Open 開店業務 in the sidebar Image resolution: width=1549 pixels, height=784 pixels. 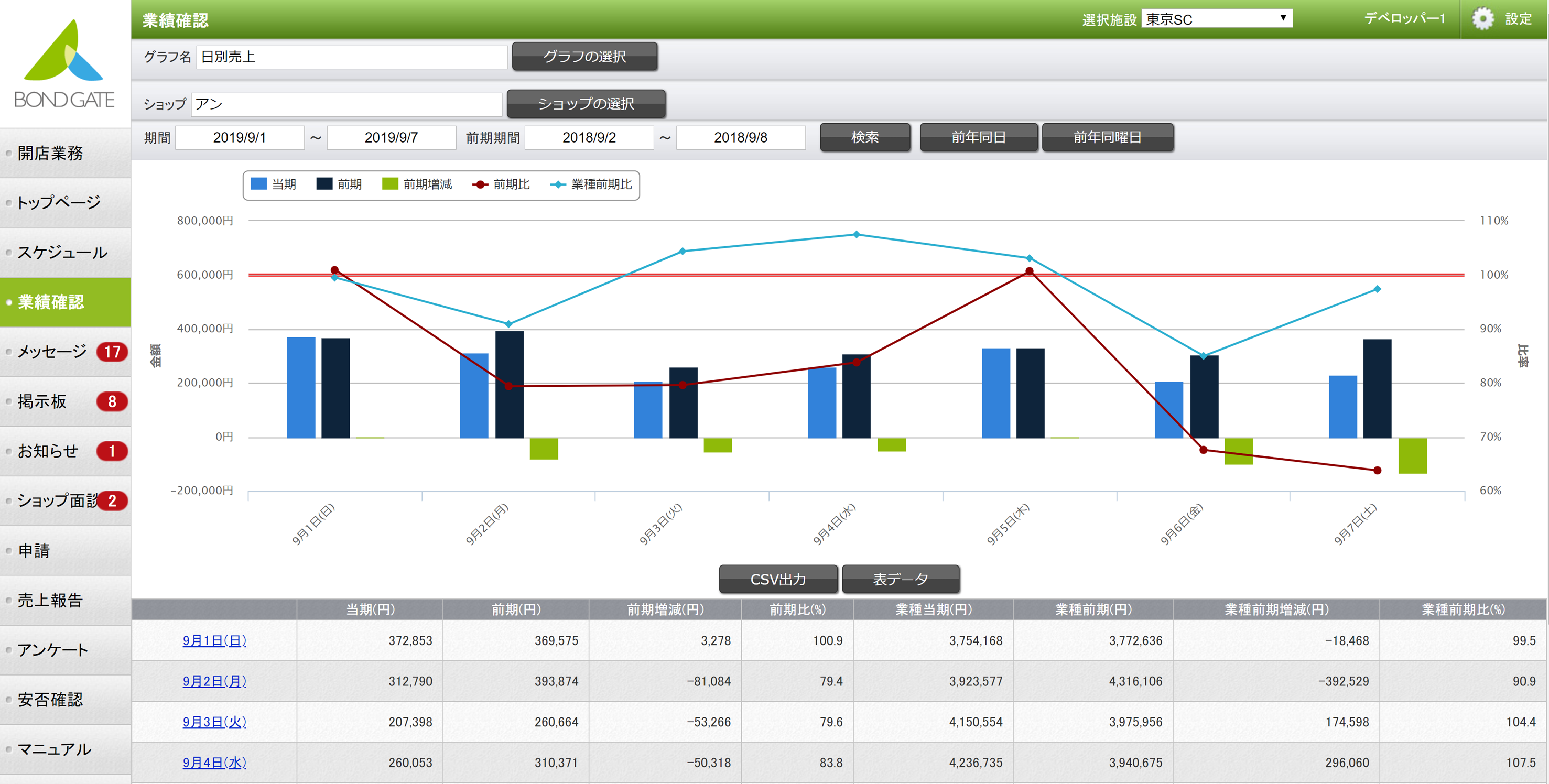tap(65, 153)
